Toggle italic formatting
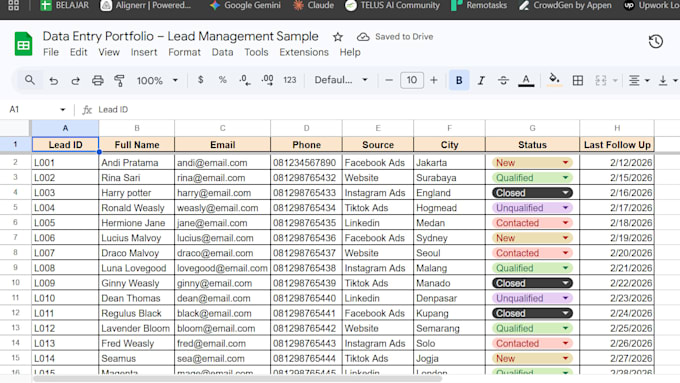680x383 pixels. pos(481,80)
